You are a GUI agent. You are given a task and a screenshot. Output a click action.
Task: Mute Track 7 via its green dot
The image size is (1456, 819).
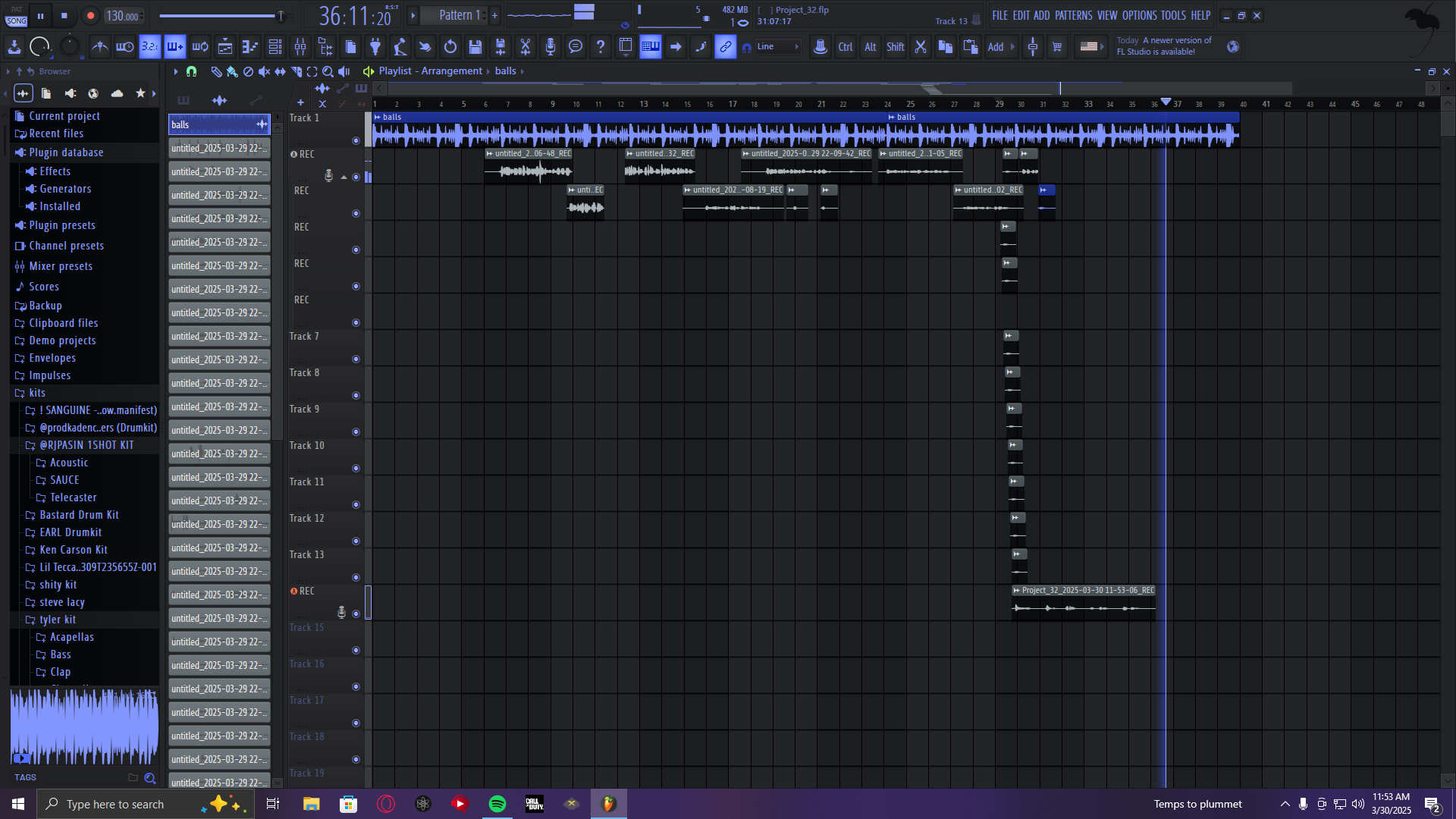pyautogui.click(x=356, y=359)
